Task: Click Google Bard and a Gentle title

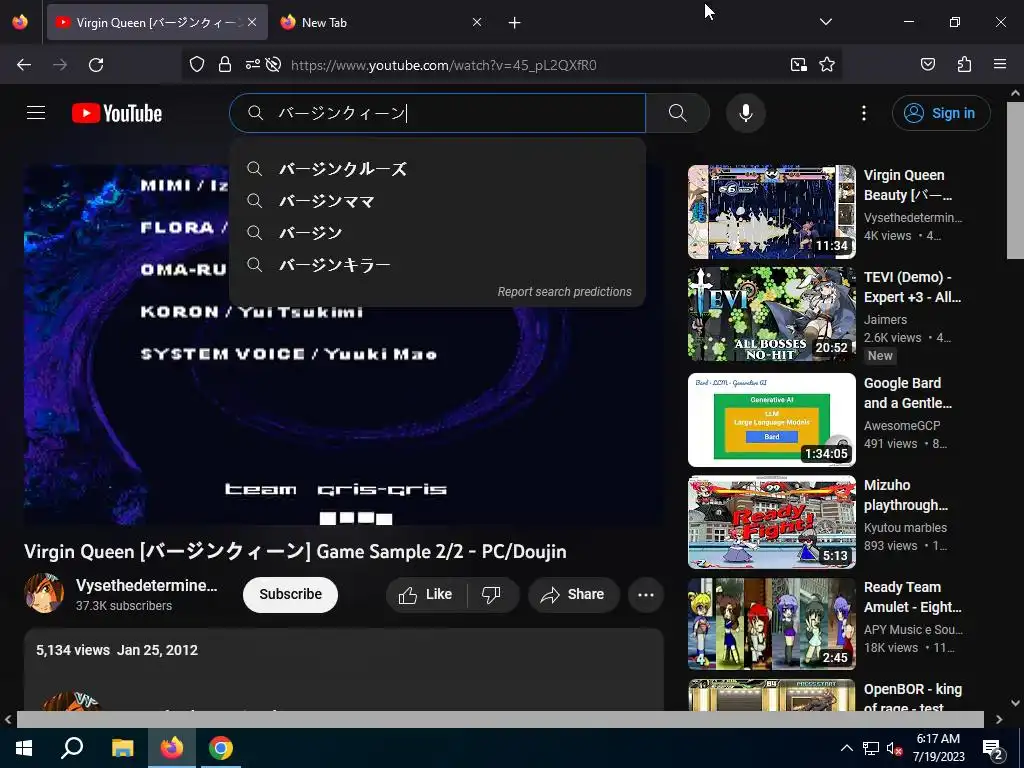Action: (x=908, y=393)
